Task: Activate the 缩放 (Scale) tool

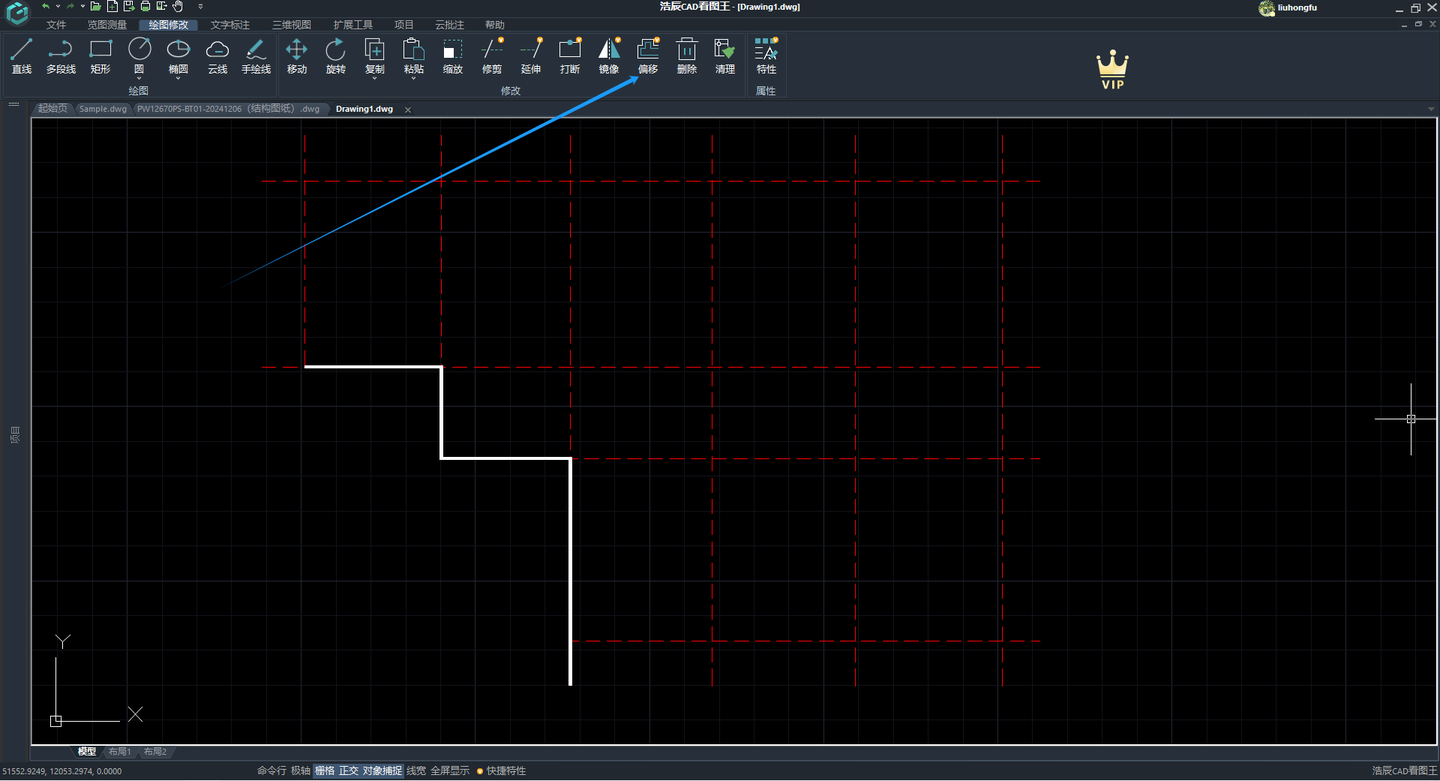Action: coord(453,56)
